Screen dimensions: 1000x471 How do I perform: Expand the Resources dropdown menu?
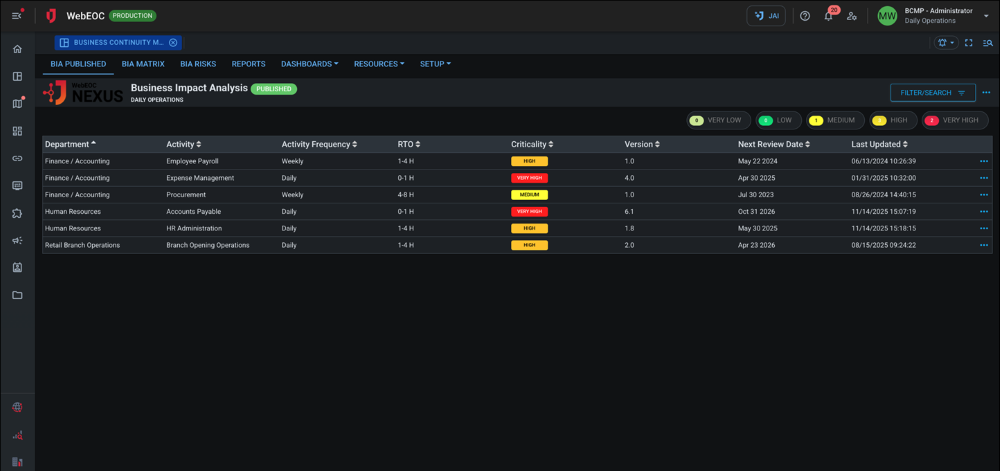[x=379, y=64]
